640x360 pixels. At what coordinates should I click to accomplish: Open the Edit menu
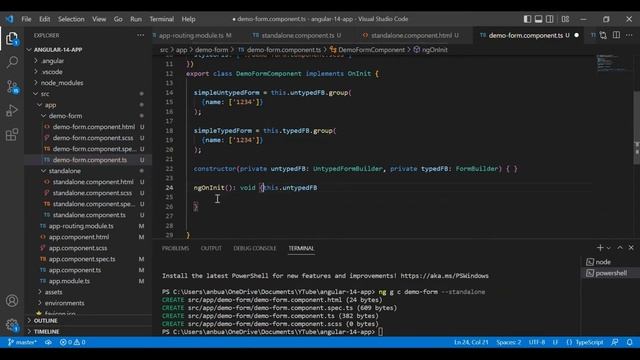44,19
